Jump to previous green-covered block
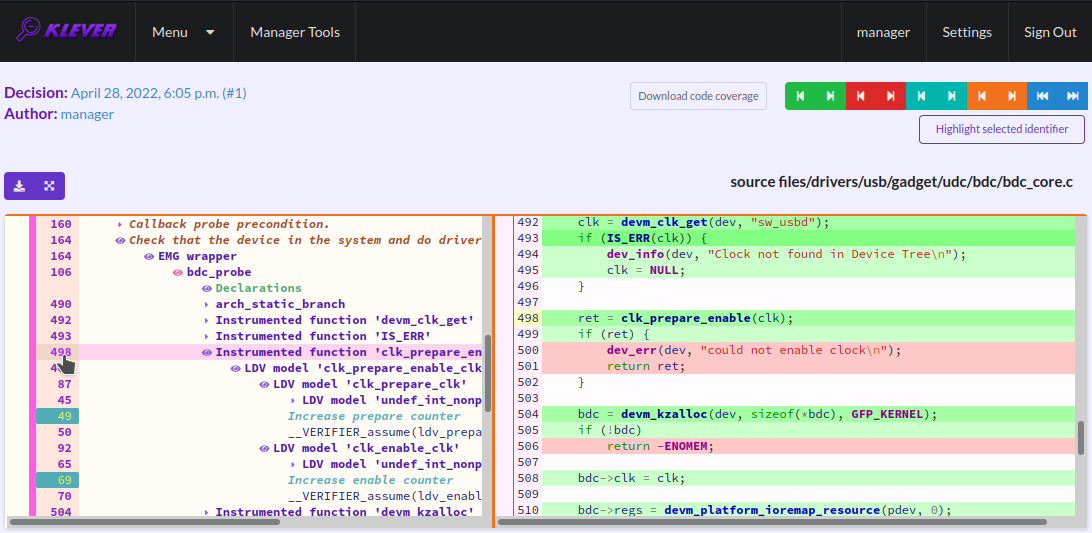 coord(800,96)
